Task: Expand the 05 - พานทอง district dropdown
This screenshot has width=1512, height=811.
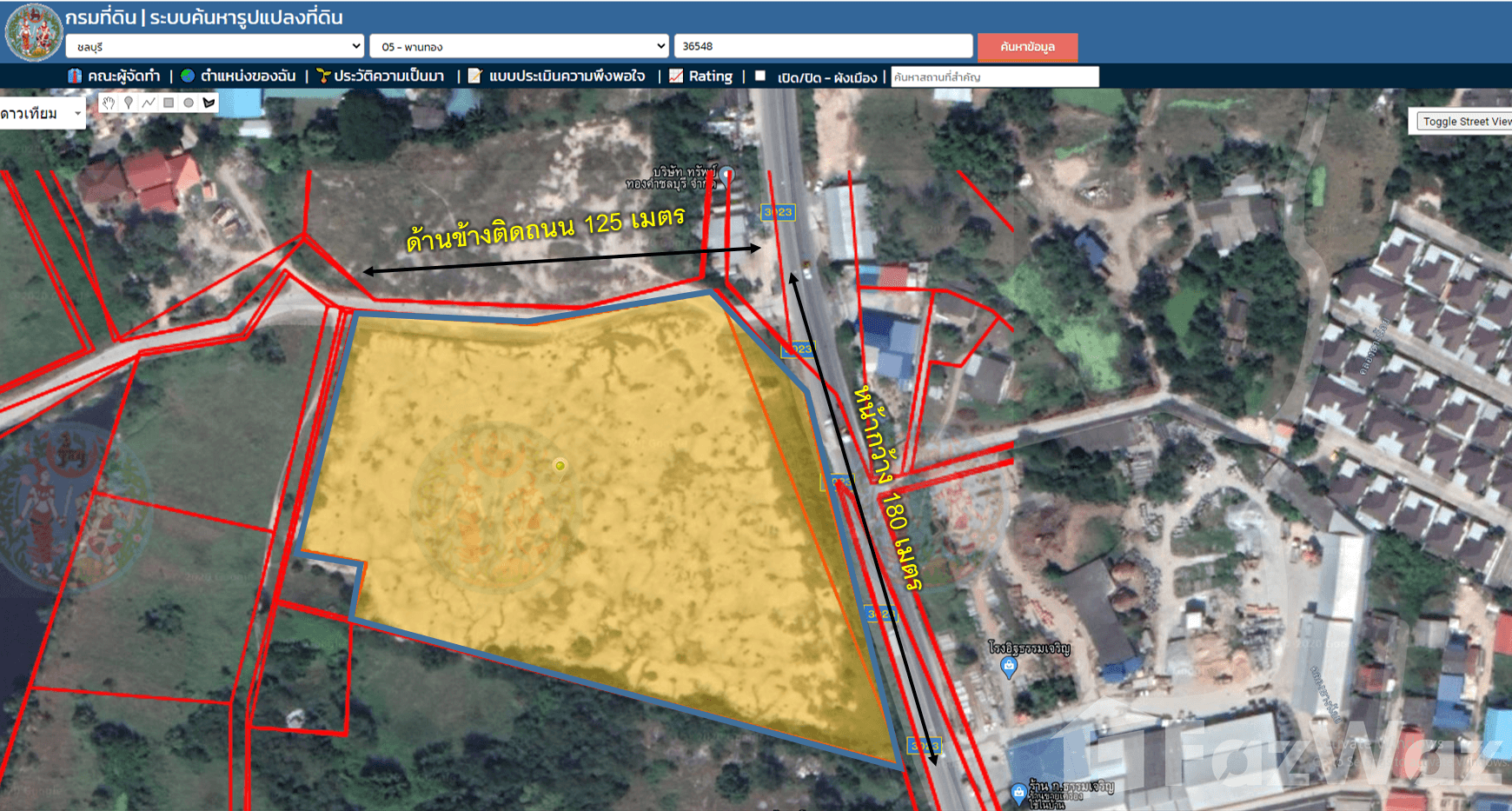Action: click(519, 46)
